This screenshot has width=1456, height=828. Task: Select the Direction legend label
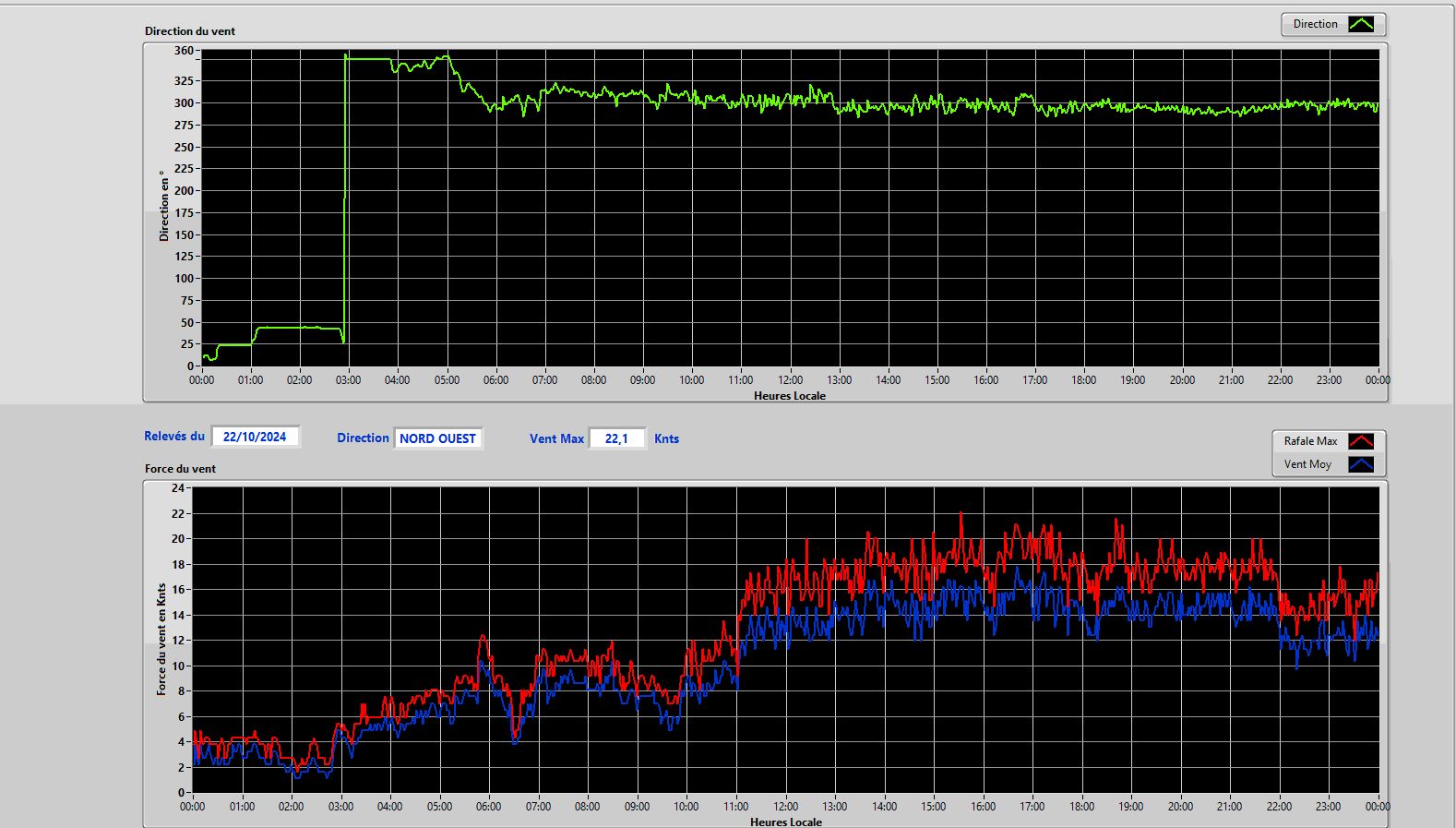tap(1315, 24)
